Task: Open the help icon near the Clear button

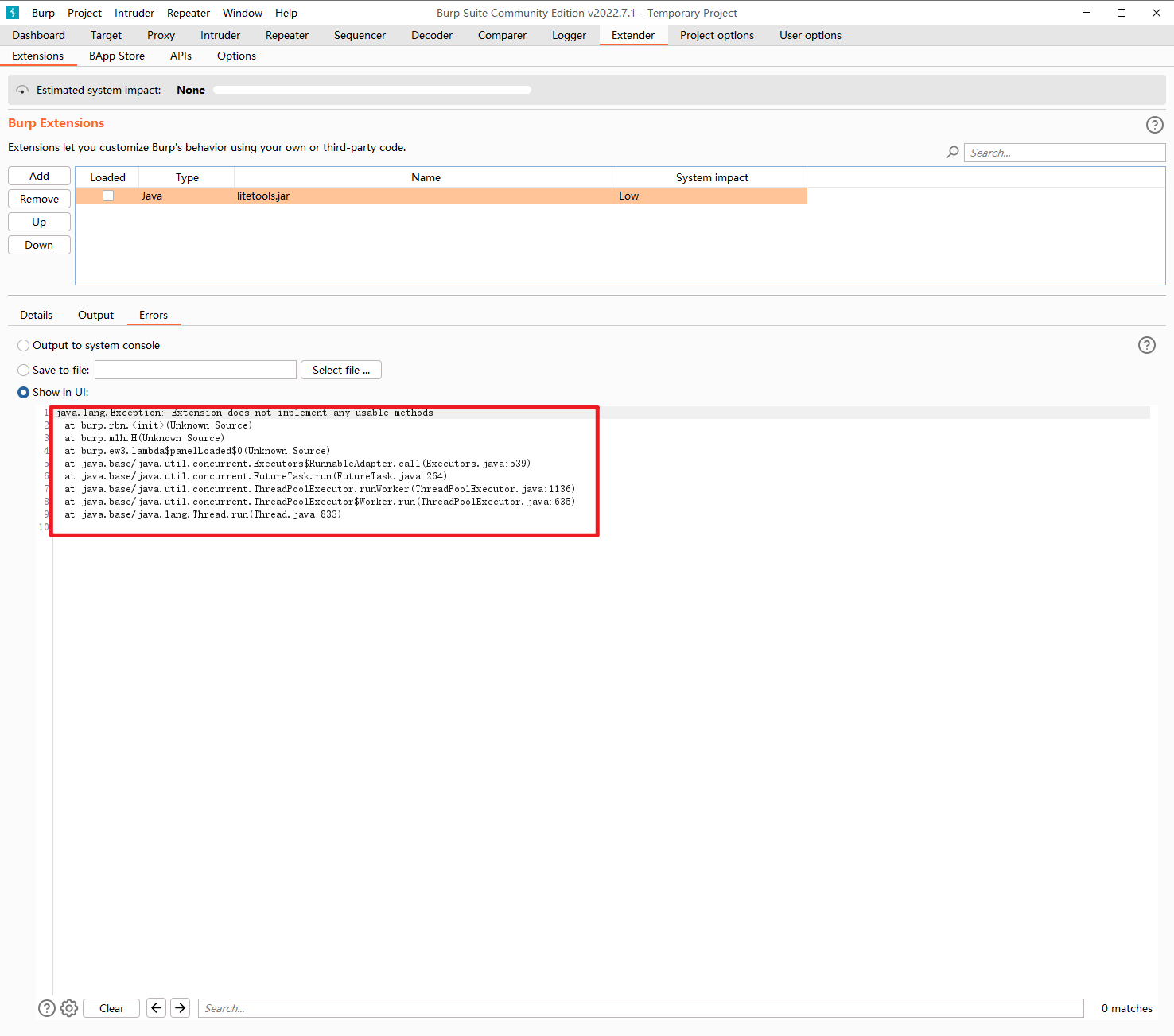Action: coord(47,1008)
